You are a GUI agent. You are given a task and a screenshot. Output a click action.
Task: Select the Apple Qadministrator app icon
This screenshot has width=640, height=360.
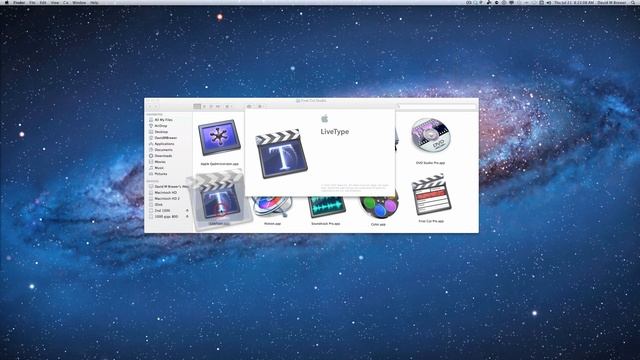coord(219,138)
